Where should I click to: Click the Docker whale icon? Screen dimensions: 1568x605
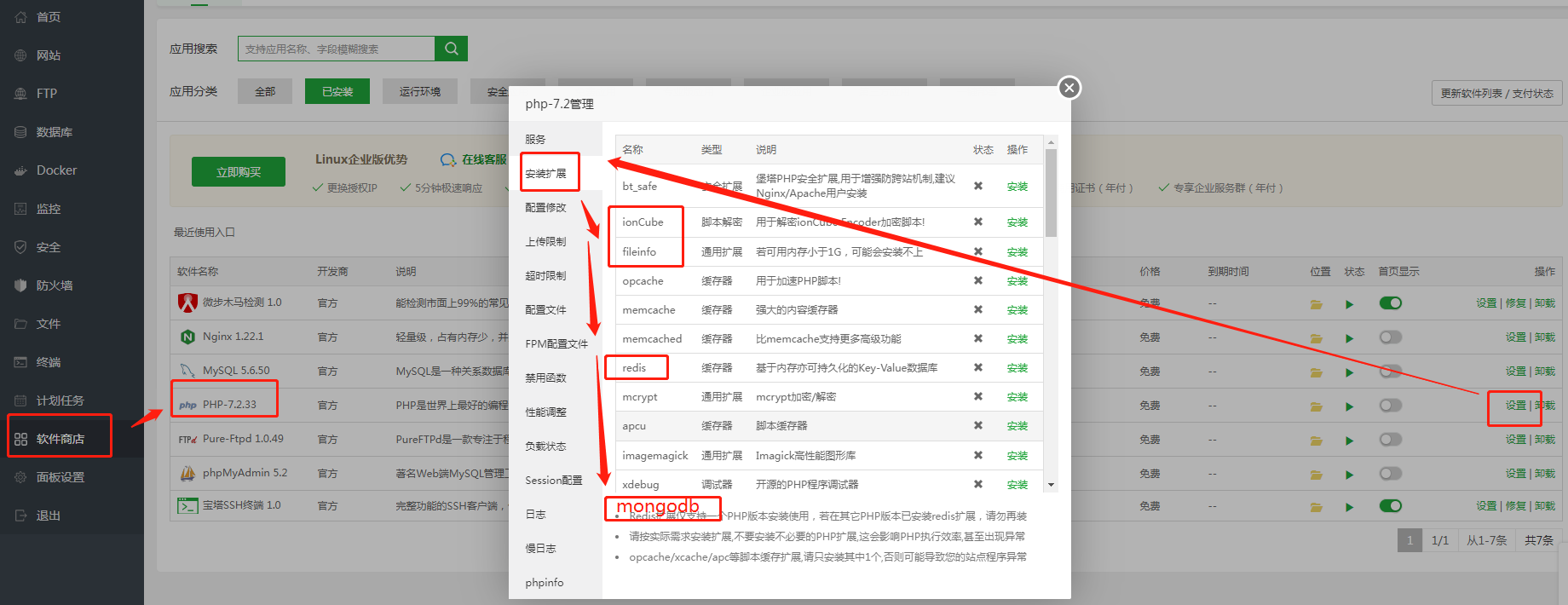tap(20, 170)
